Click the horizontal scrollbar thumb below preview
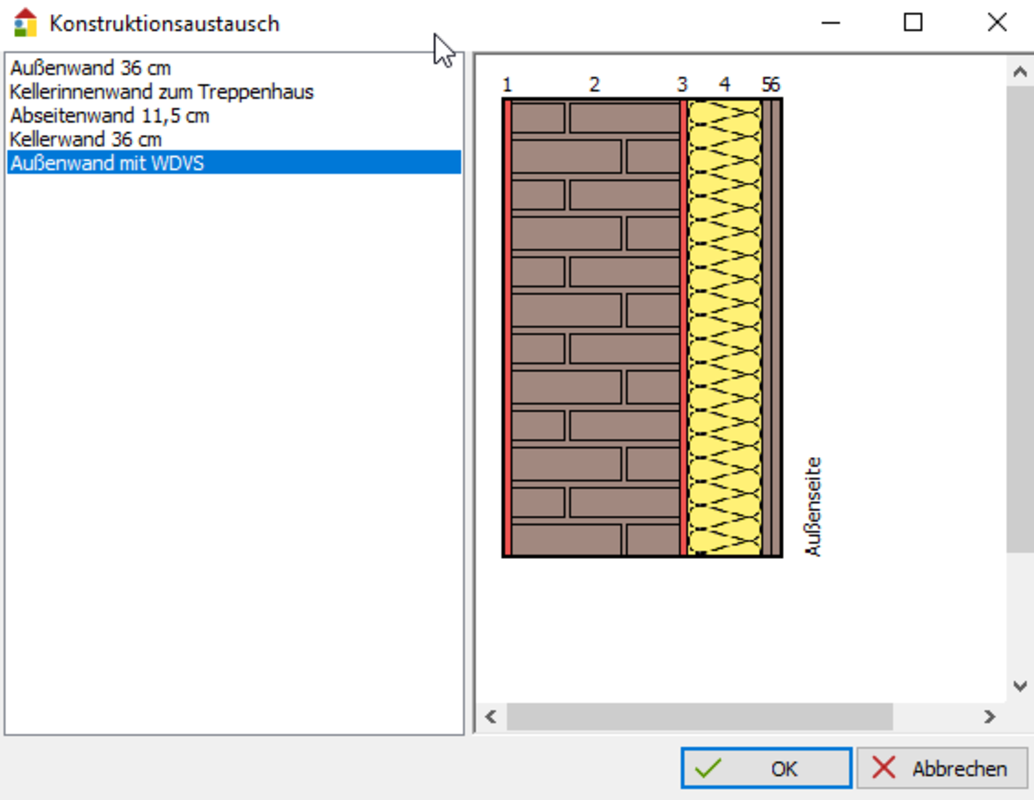Screen dimensions: 1034x800 click(698, 717)
